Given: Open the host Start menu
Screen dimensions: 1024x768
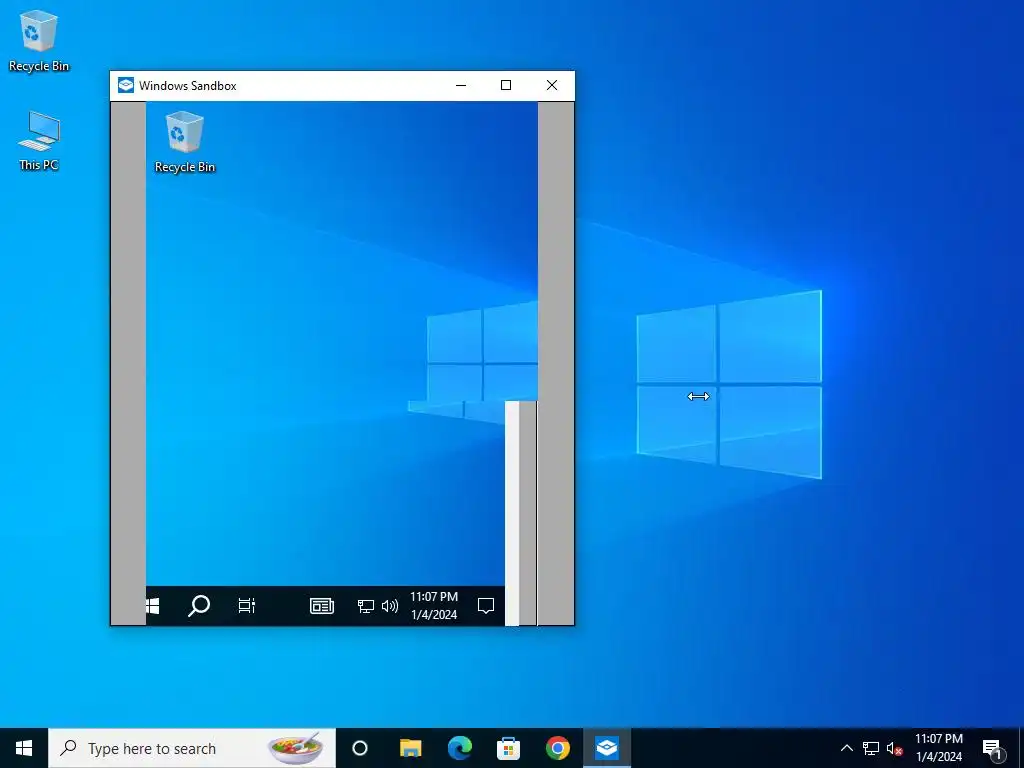Looking at the screenshot, I should point(24,748).
